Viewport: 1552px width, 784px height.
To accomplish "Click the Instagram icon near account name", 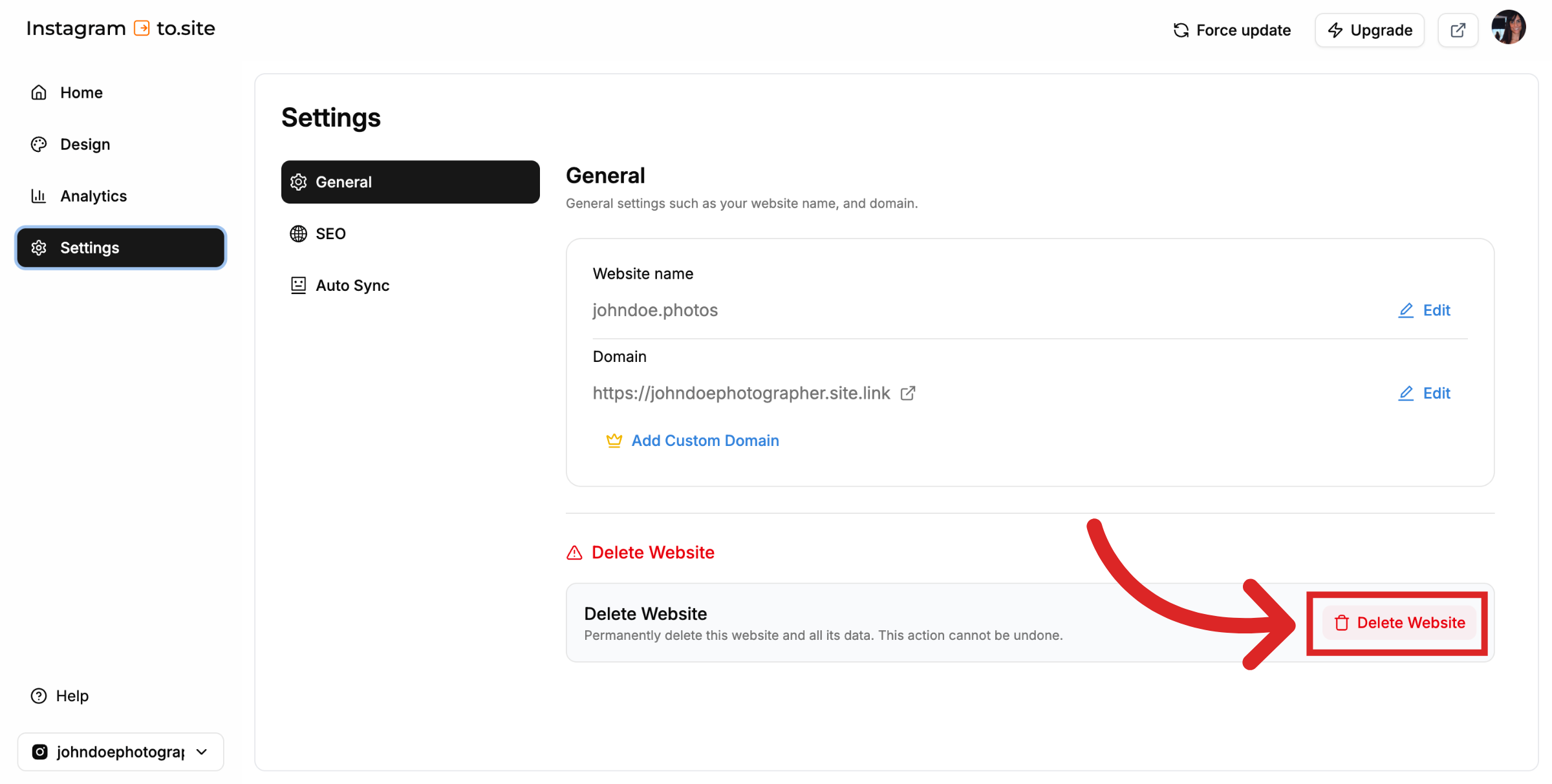I will tap(39, 751).
